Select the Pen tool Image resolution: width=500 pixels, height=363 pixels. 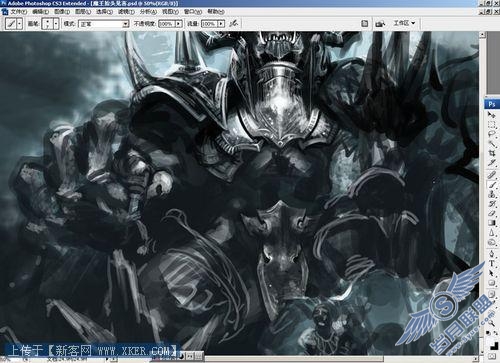(x=492, y=254)
